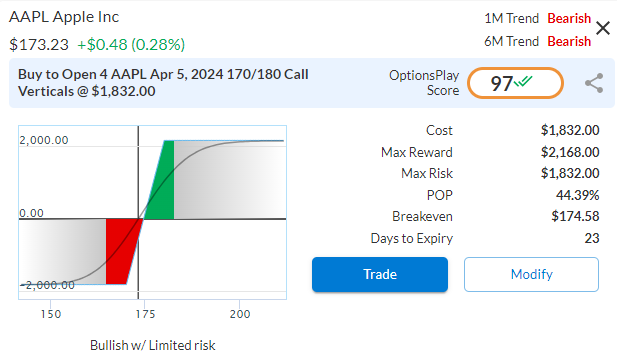The width and height of the screenshot is (617, 360).
Task: Click the share icon
Action: pyautogui.click(x=594, y=83)
